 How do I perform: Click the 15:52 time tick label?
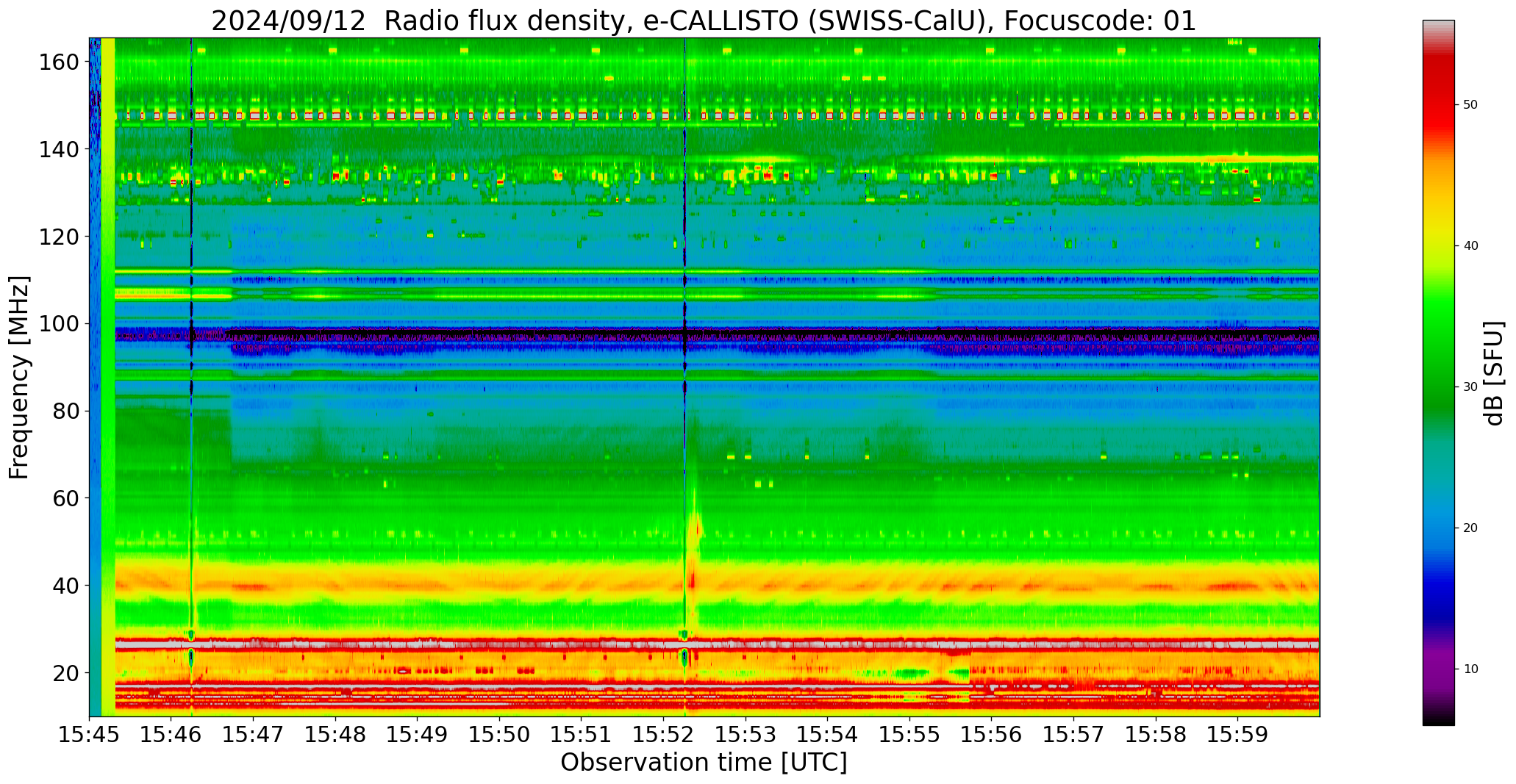pos(663,735)
